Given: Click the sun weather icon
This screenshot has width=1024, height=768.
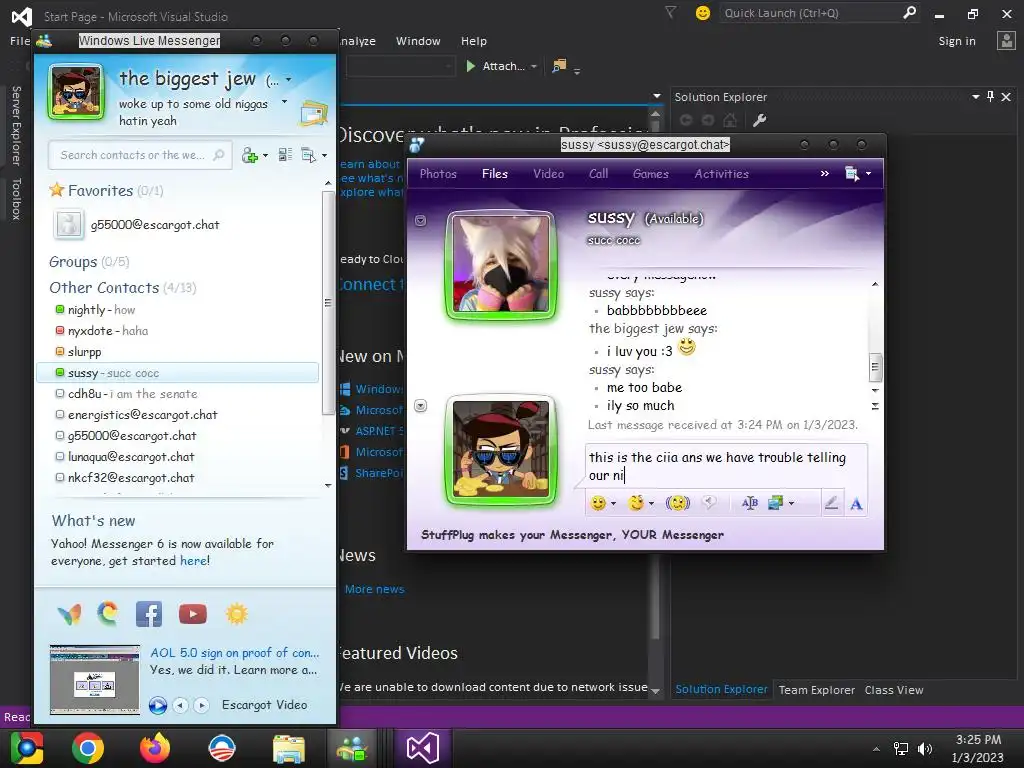Looking at the screenshot, I should [x=236, y=614].
